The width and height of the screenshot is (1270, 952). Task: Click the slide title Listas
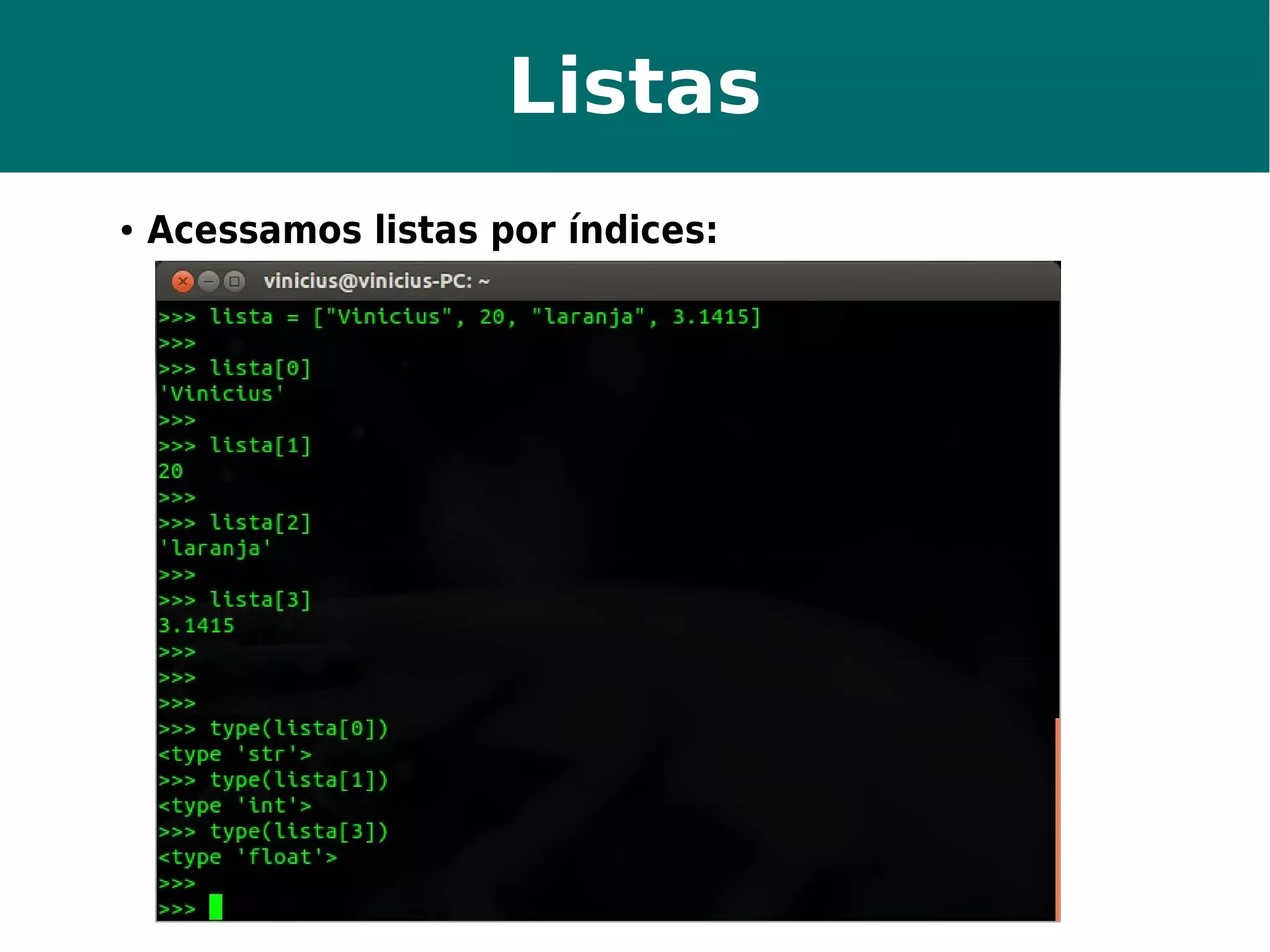click(635, 86)
